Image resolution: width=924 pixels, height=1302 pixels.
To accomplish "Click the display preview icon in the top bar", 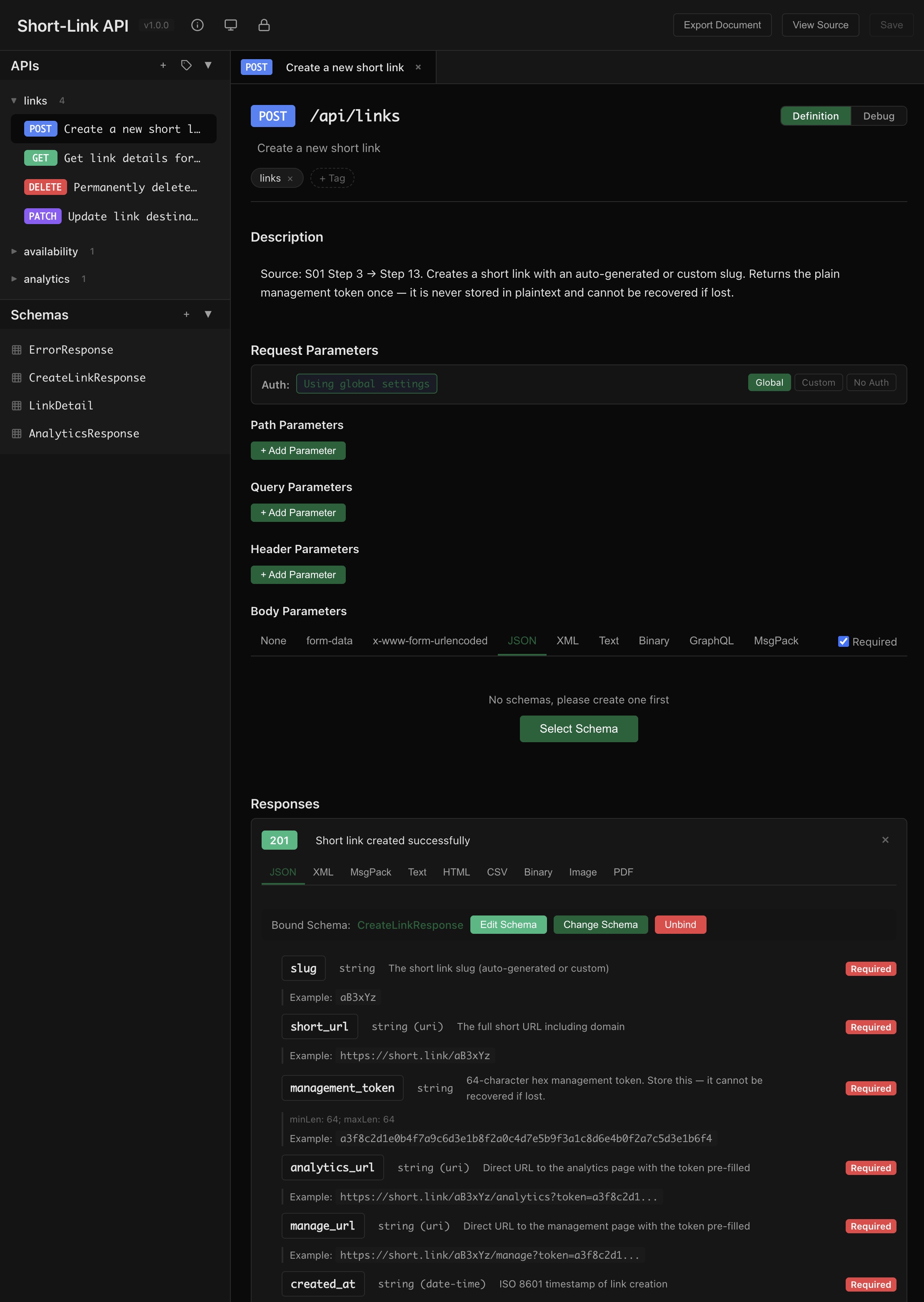I will 231,25.
